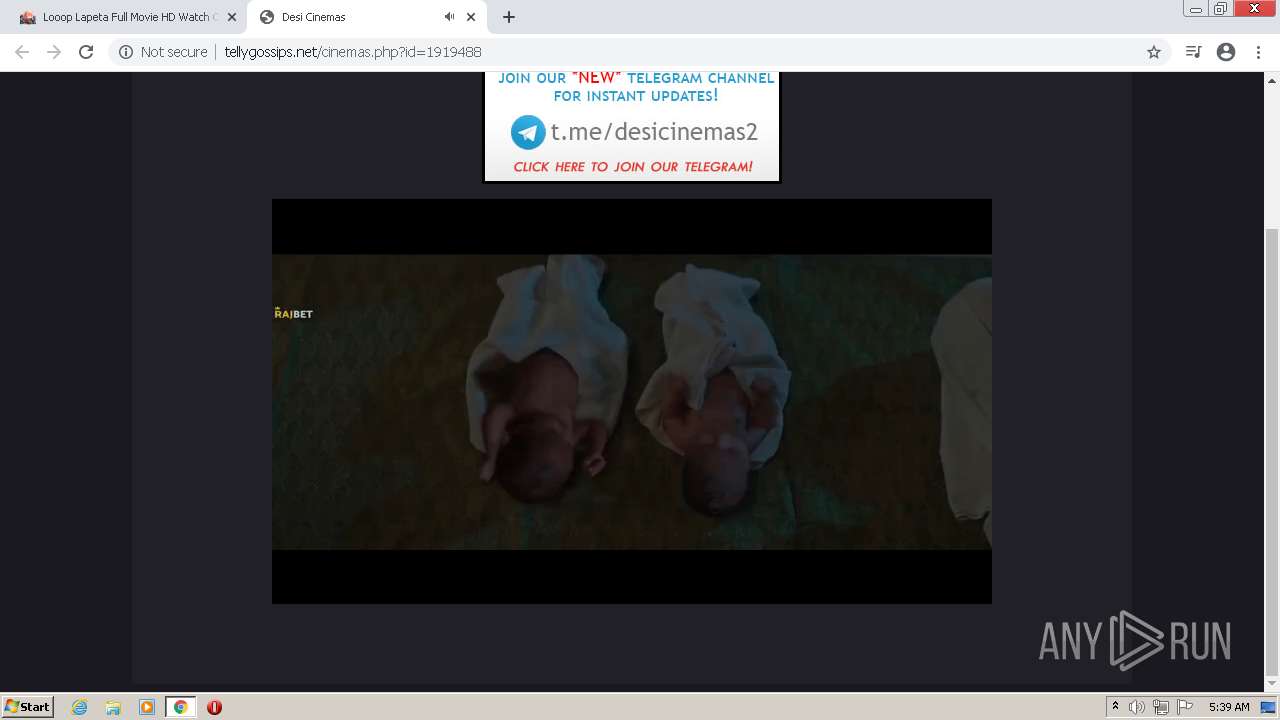Open the volume speaker tray icon

click(1137, 707)
